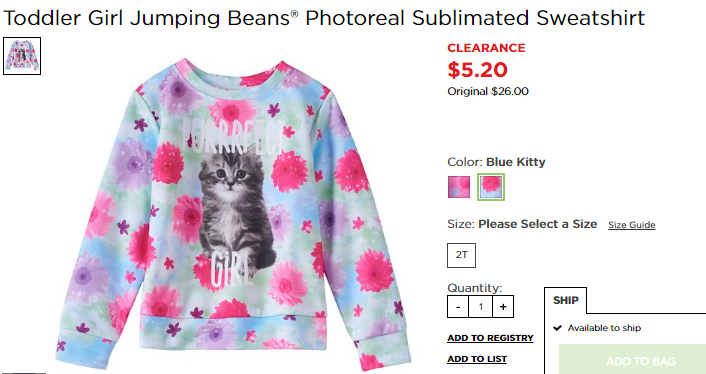
Task: Open the Size Guide link
Action: [x=631, y=225]
